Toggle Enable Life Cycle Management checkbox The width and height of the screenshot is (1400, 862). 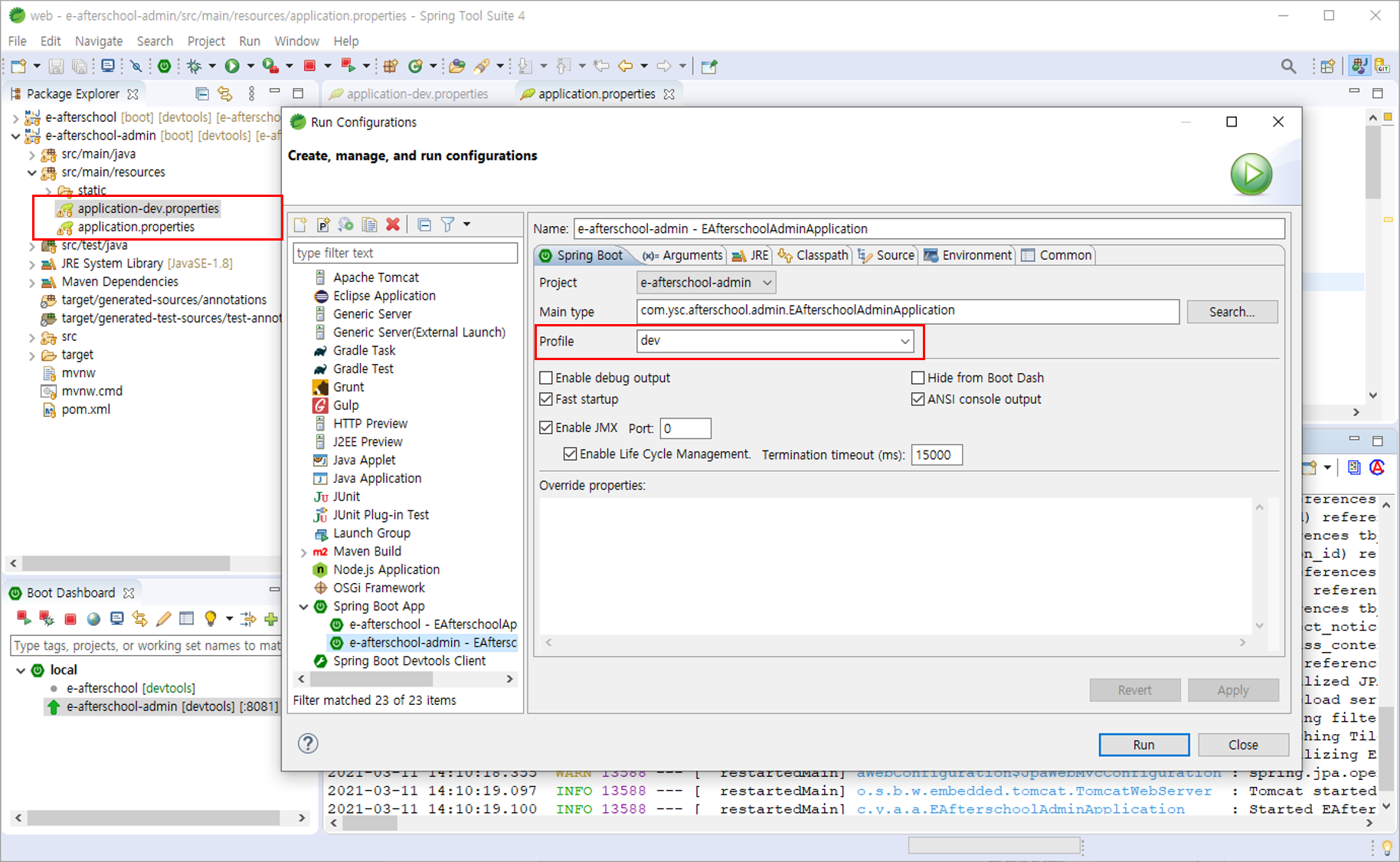click(x=570, y=454)
